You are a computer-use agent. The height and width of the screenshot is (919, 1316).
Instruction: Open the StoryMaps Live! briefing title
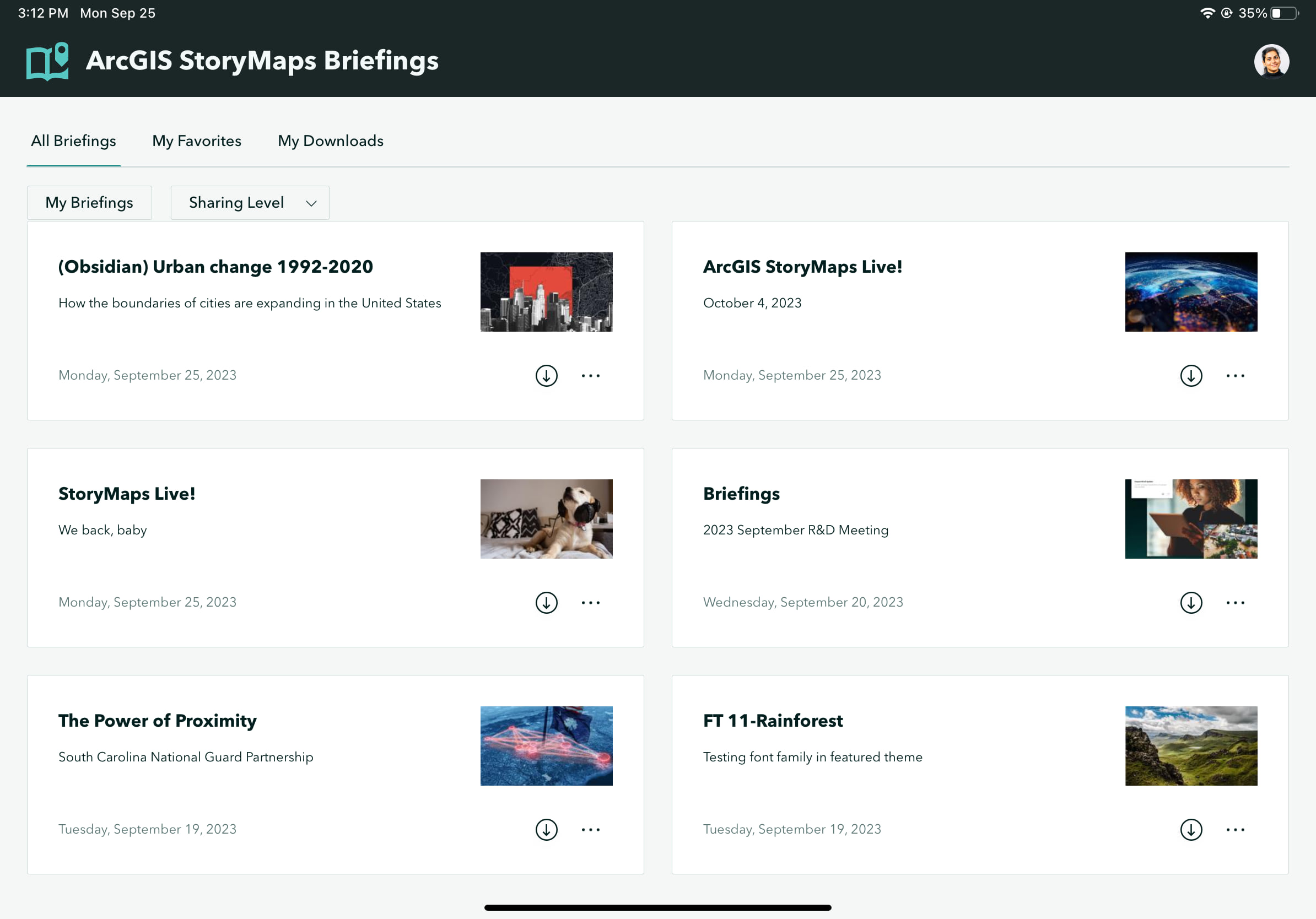tap(127, 494)
